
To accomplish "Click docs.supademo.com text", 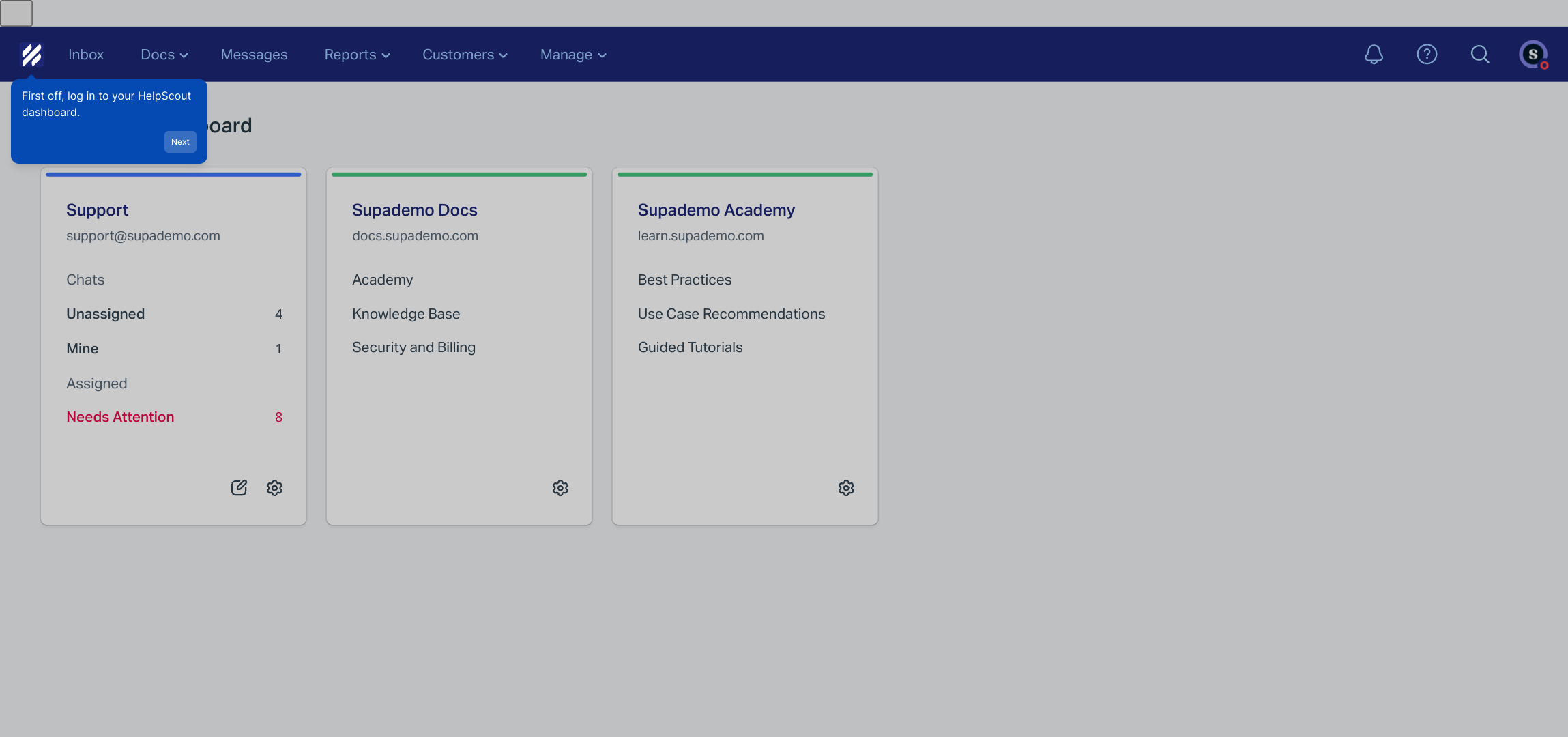I will tap(415, 235).
